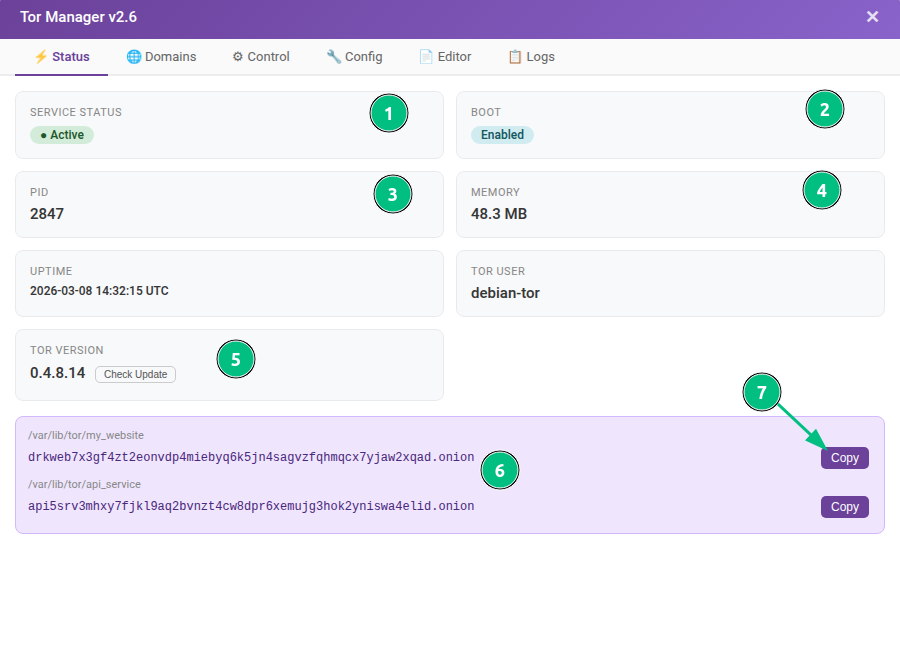Click the /var/lib/tor/my_website path

click(86, 436)
